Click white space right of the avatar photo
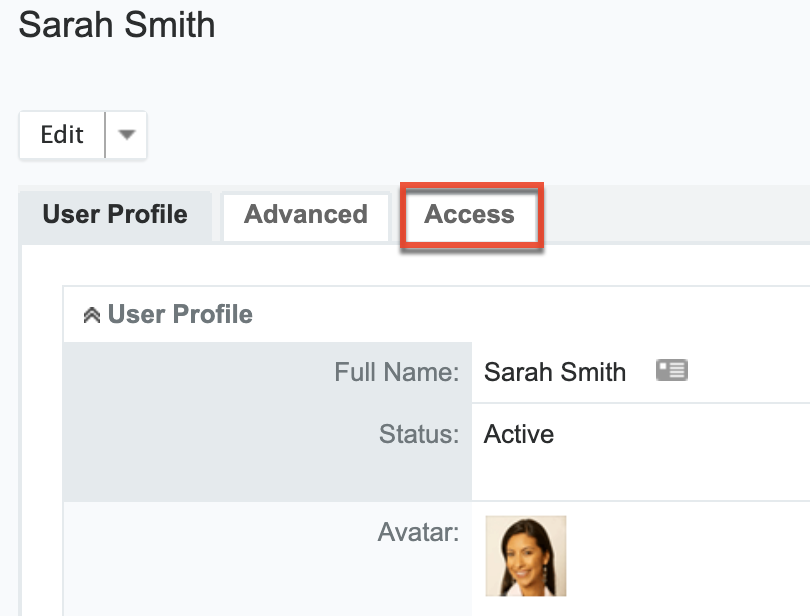The width and height of the screenshot is (810, 616). [690, 556]
